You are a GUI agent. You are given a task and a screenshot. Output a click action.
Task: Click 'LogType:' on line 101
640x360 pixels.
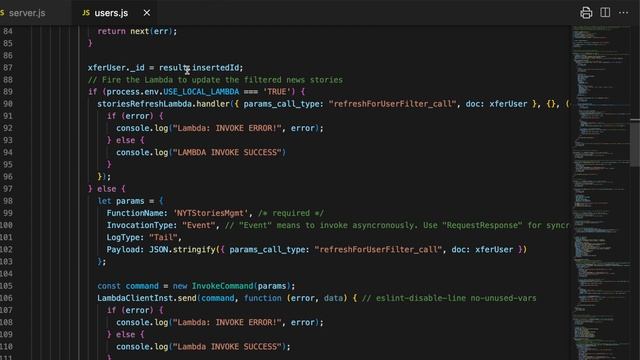click(x=125, y=238)
